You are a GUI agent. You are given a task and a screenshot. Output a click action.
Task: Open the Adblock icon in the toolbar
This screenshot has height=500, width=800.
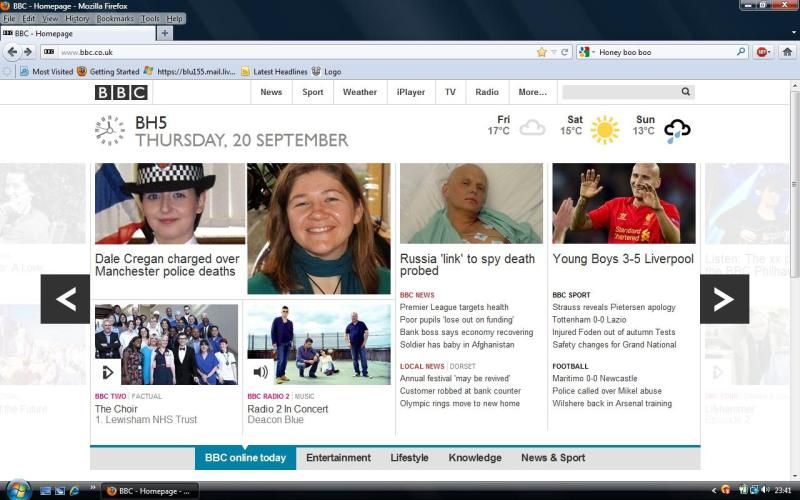tap(762, 52)
